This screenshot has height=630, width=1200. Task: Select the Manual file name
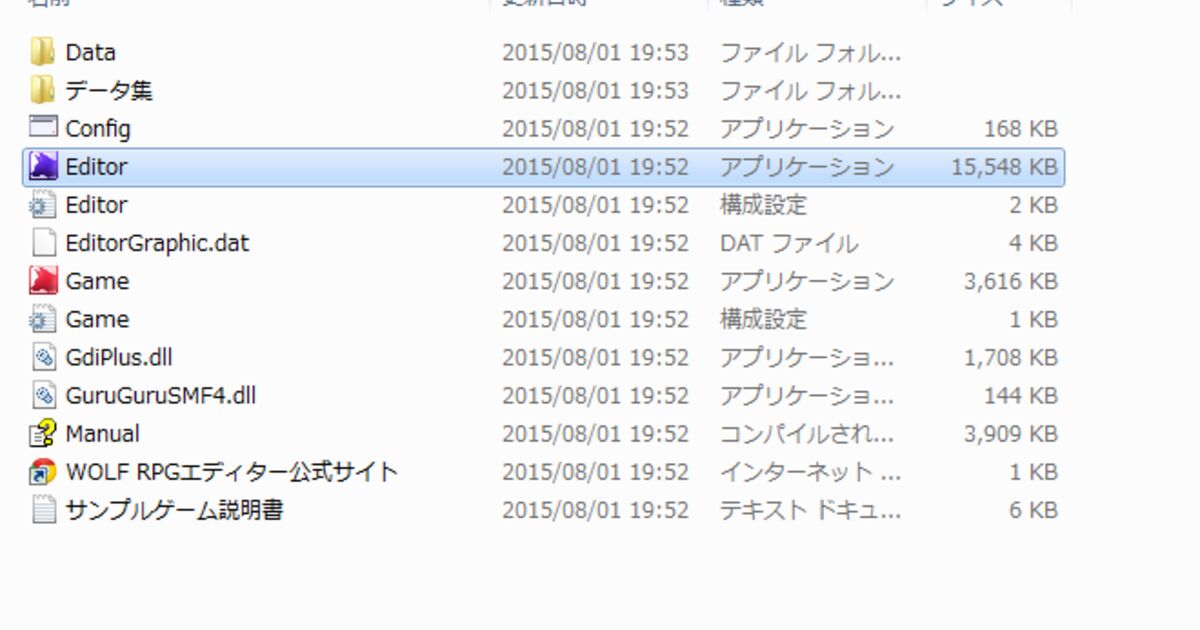102,434
